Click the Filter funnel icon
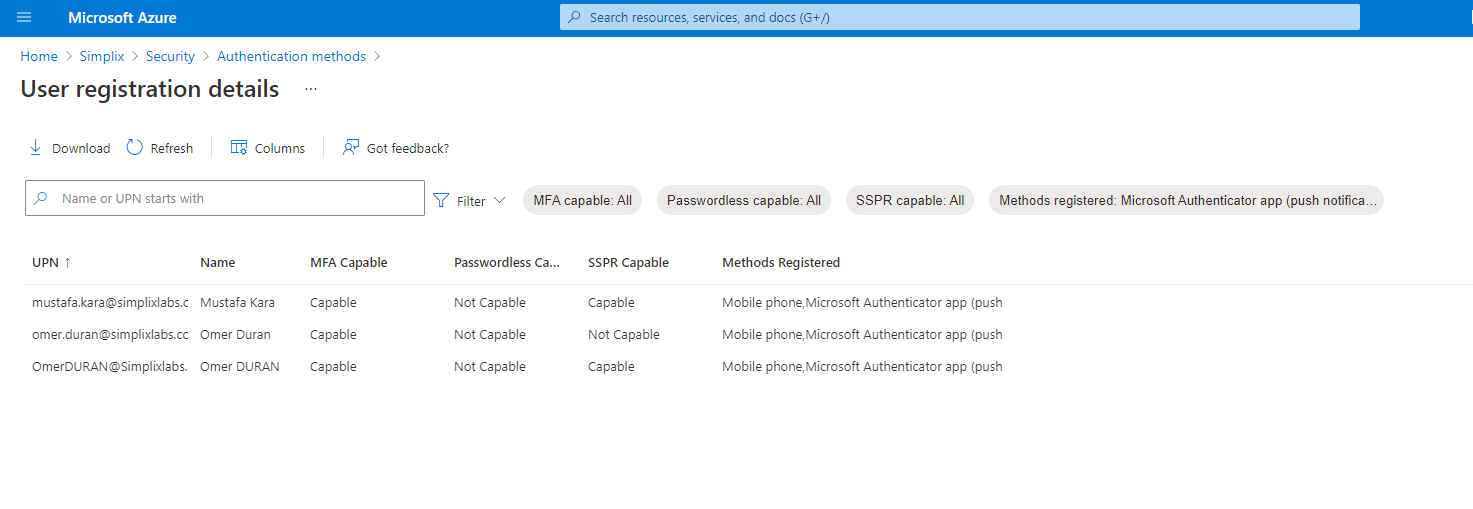The image size is (1473, 509). point(441,200)
